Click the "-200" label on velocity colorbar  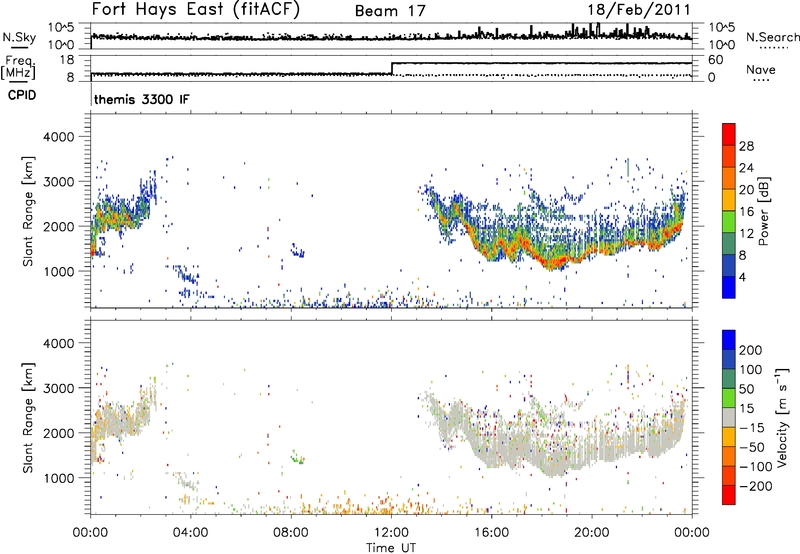coord(756,486)
